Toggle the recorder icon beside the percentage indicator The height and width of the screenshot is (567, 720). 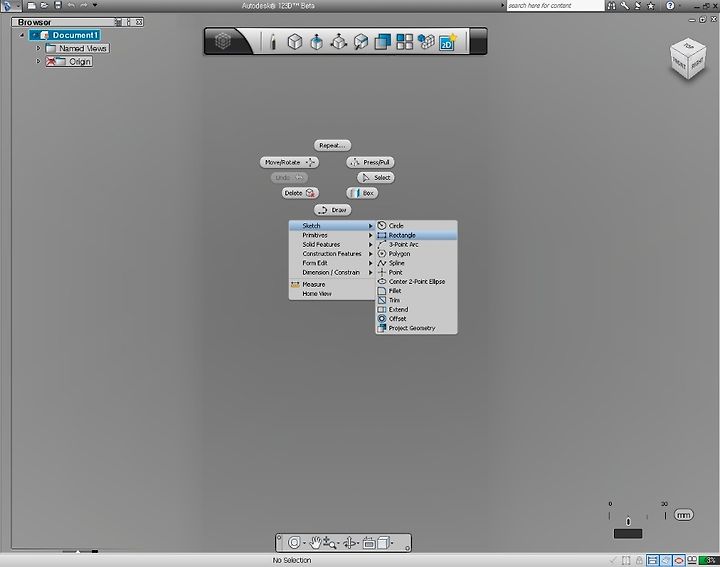coord(692,560)
